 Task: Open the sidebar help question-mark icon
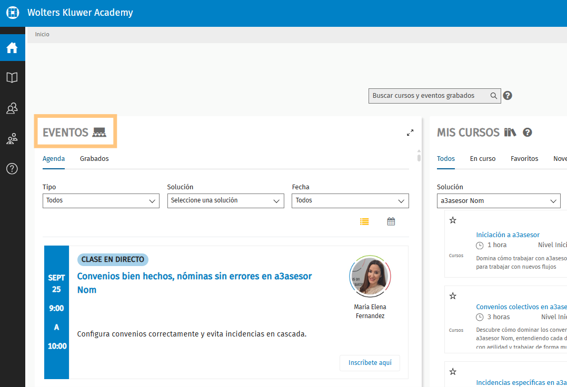click(12, 169)
